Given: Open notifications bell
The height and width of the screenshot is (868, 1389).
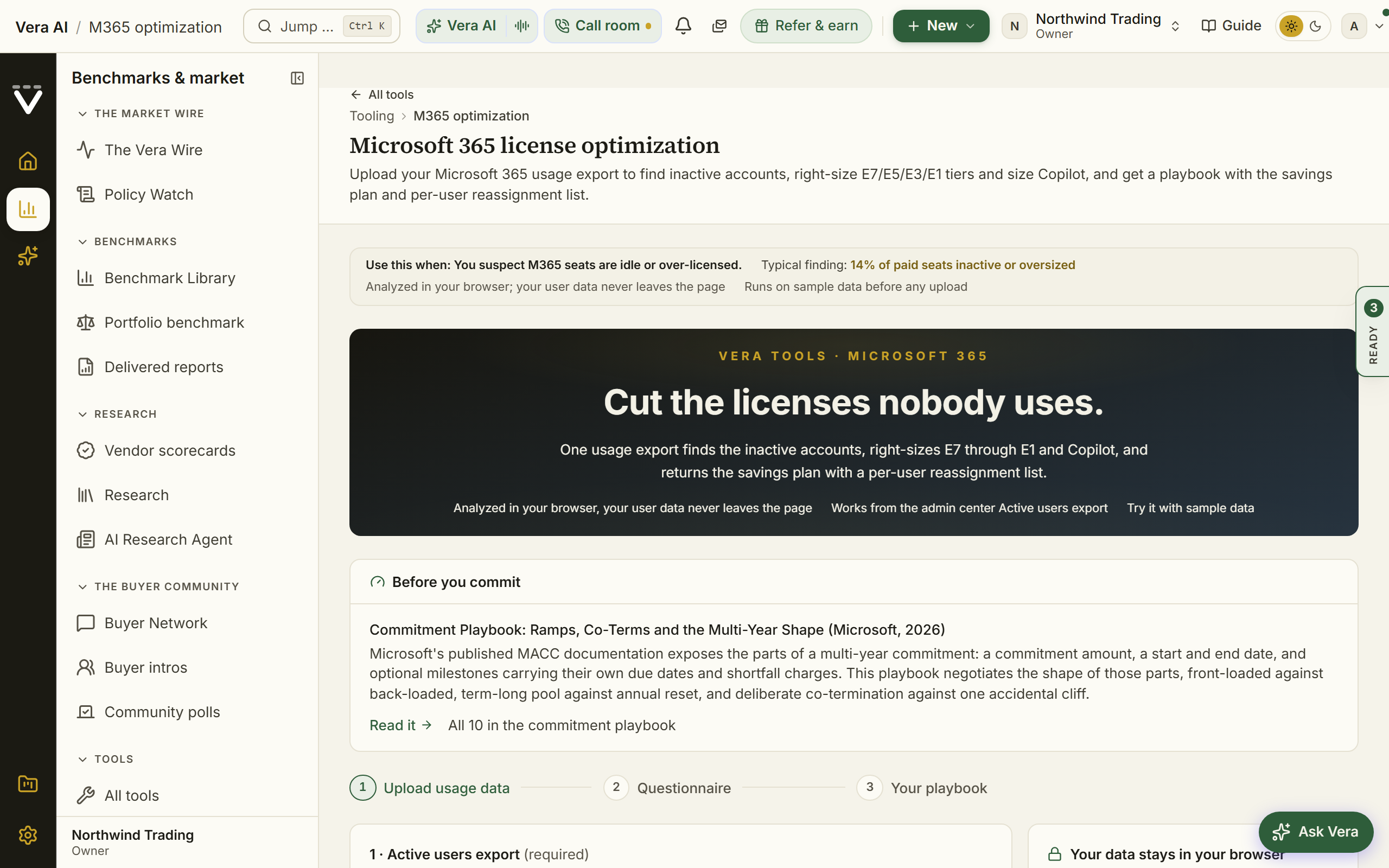Looking at the screenshot, I should [x=683, y=26].
